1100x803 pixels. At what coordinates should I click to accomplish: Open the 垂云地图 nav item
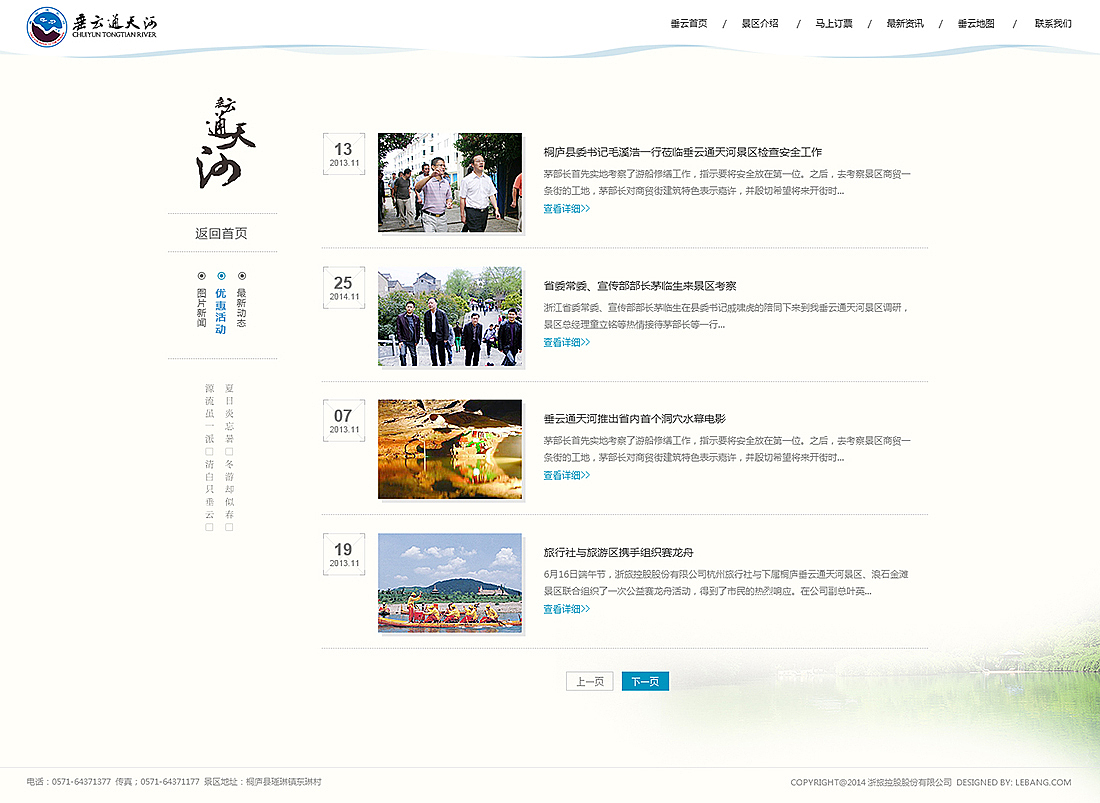click(976, 24)
